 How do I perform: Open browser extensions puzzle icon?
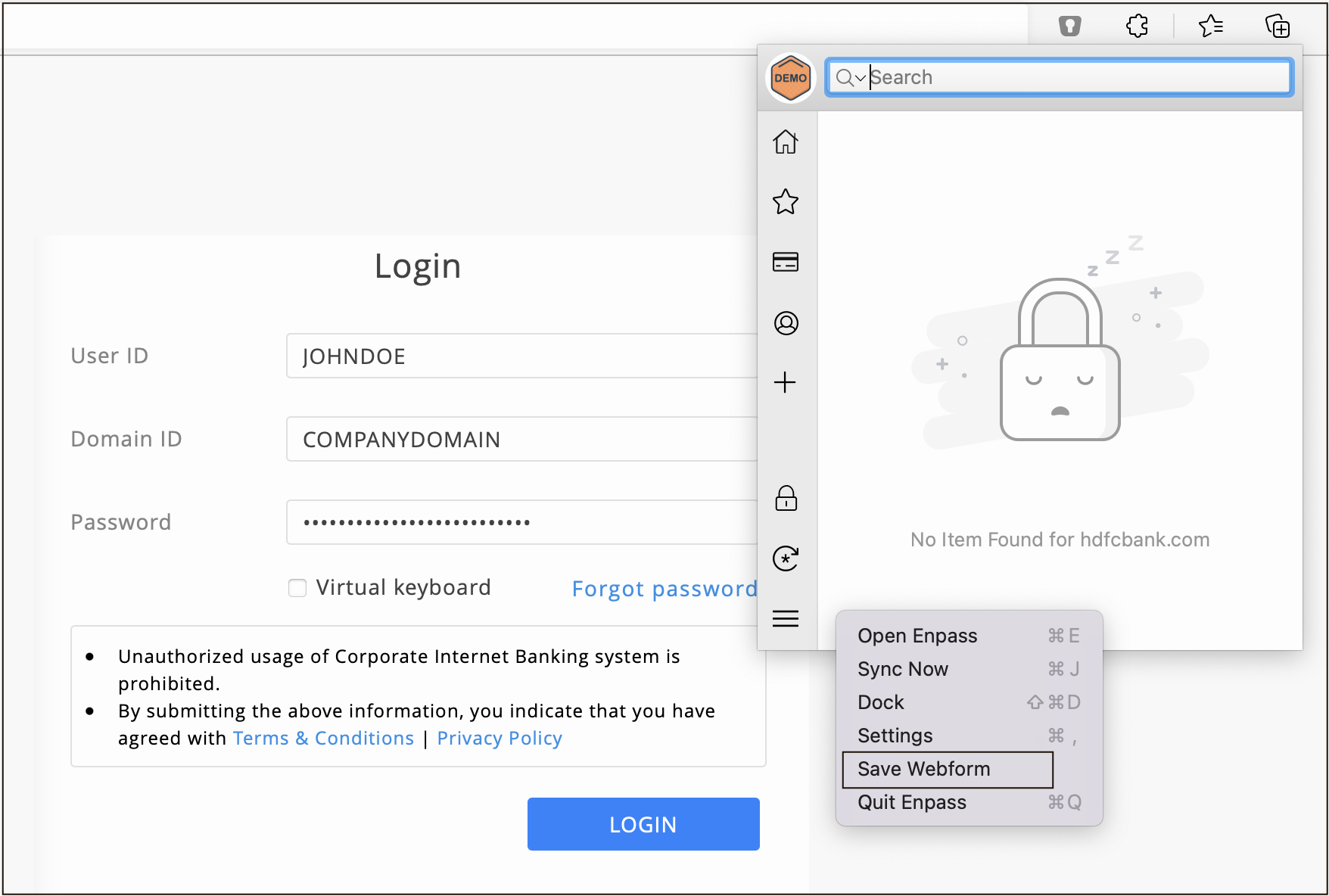pyautogui.click(x=1137, y=26)
